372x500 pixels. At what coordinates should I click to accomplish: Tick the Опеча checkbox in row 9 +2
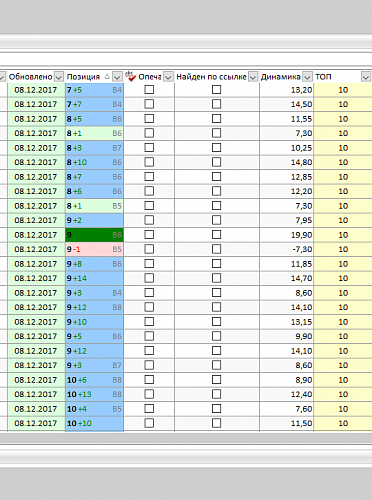(149, 220)
